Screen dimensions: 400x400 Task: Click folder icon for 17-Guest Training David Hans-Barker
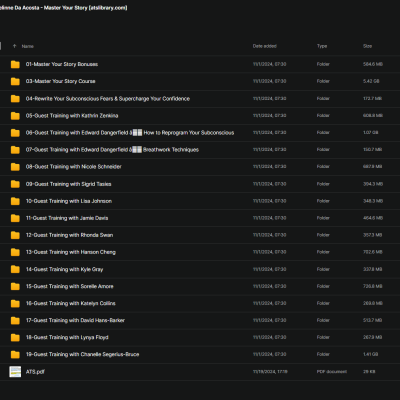15,320
